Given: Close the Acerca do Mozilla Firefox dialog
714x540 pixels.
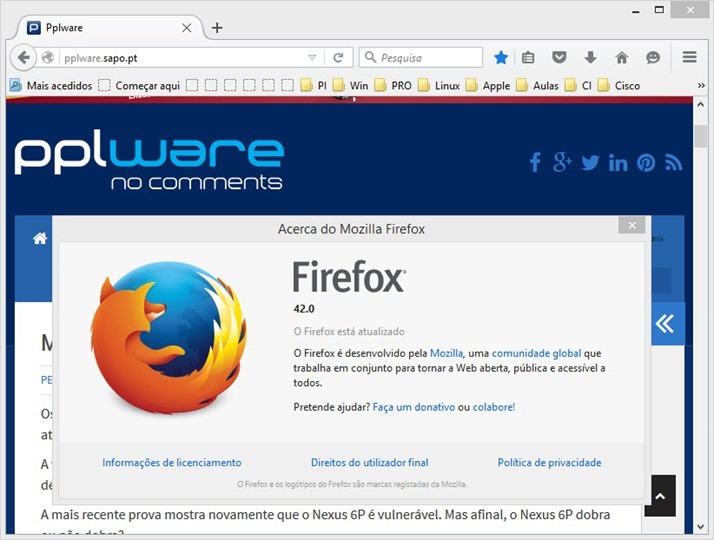Looking at the screenshot, I should pyautogui.click(x=632, y=225).
